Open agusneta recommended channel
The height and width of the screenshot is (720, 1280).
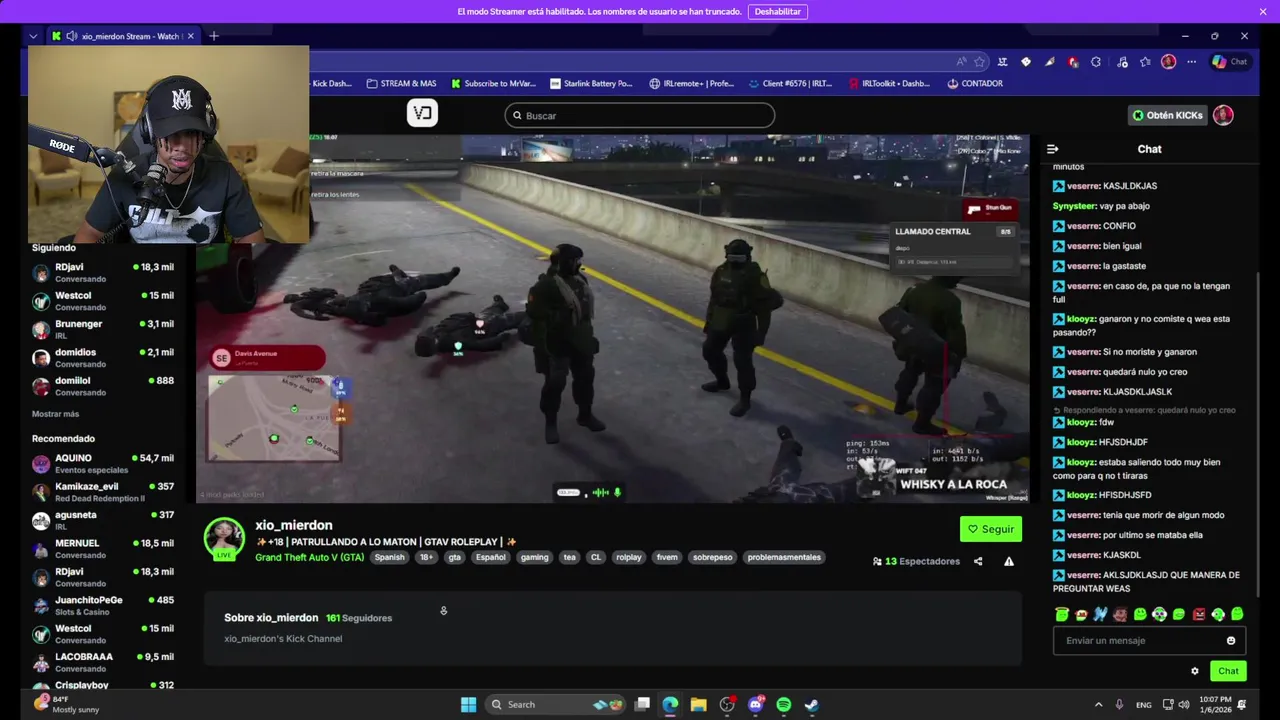tap(102, 520)
